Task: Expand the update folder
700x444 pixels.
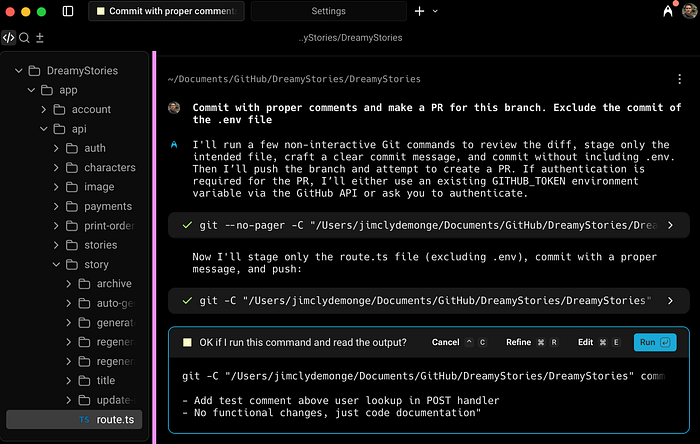Action: click(69, 400)
